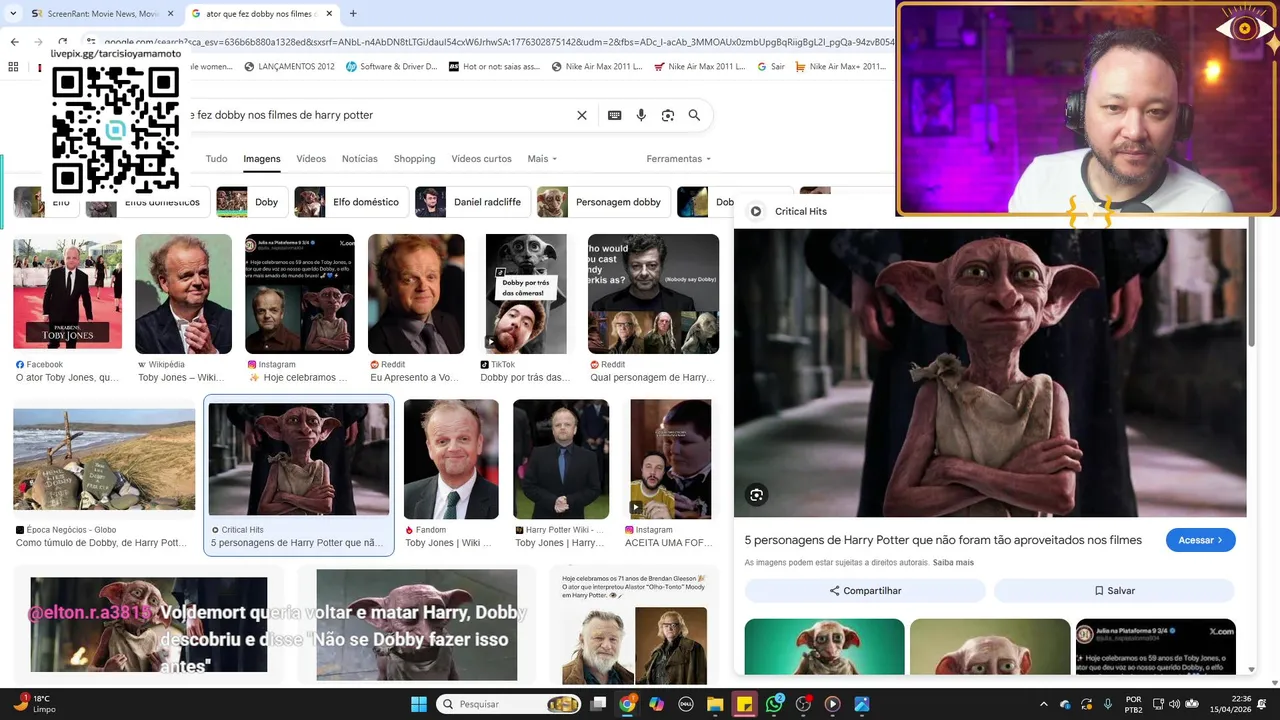Open a new browser tab
The height and width of the screenshot is (720, 1280).
(353, 14)
